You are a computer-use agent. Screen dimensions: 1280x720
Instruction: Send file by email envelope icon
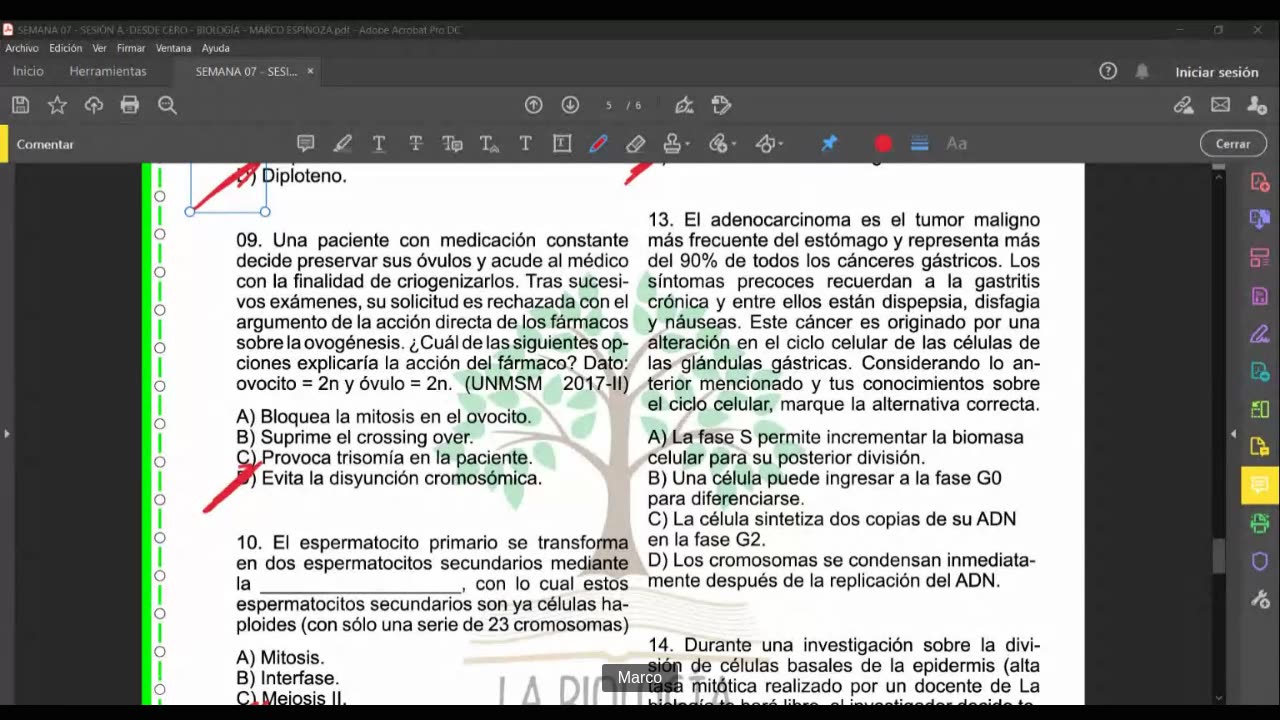coord(1221,105)
